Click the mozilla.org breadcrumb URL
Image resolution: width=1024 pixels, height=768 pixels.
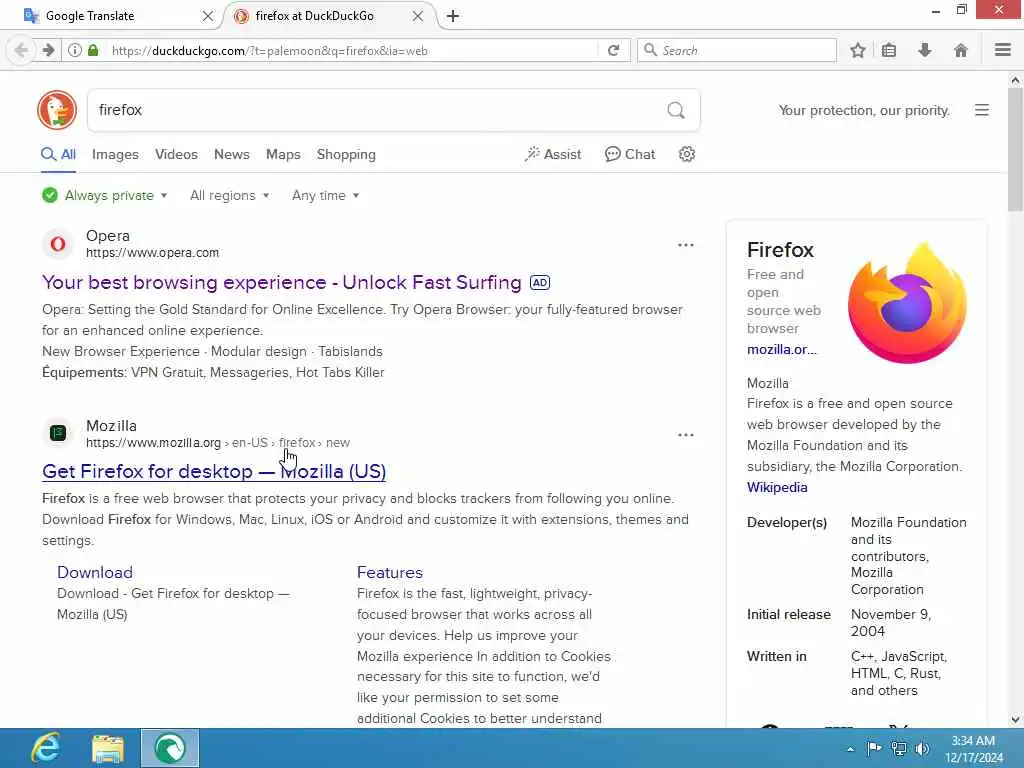coord(218,443)
